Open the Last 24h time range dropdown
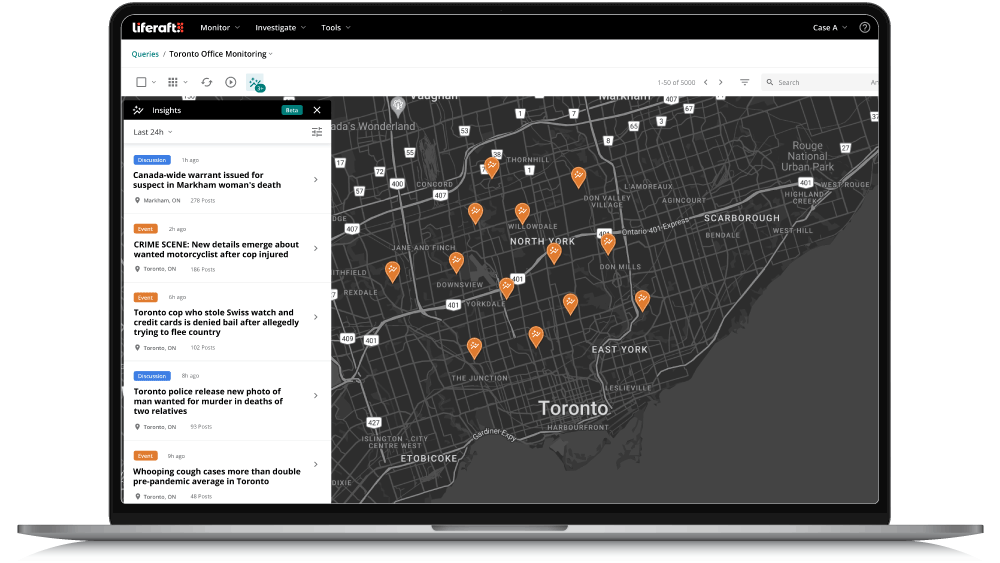 click(153, 132)
